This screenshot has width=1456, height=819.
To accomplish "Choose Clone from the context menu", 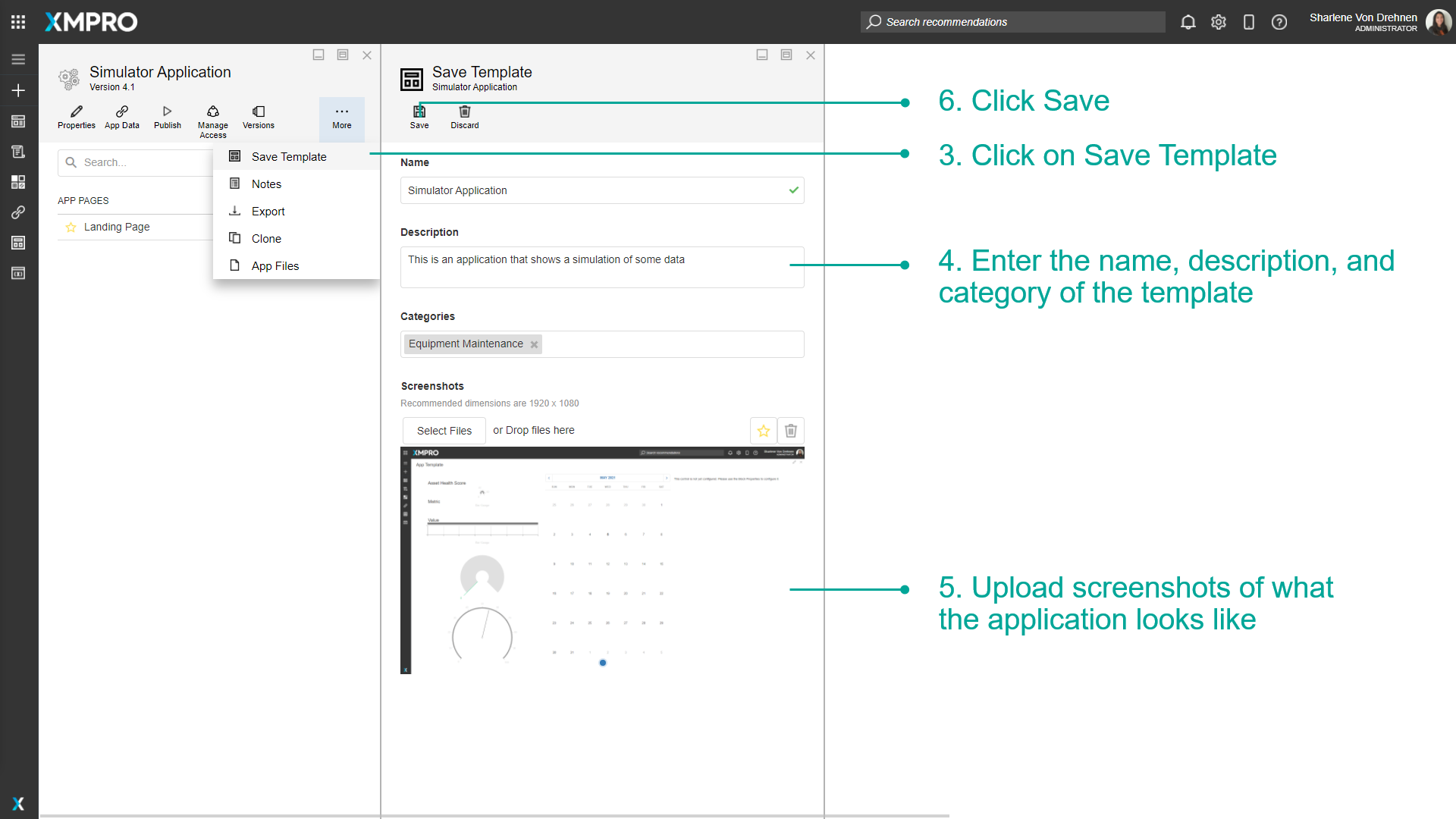I will (x=265, y=238).
